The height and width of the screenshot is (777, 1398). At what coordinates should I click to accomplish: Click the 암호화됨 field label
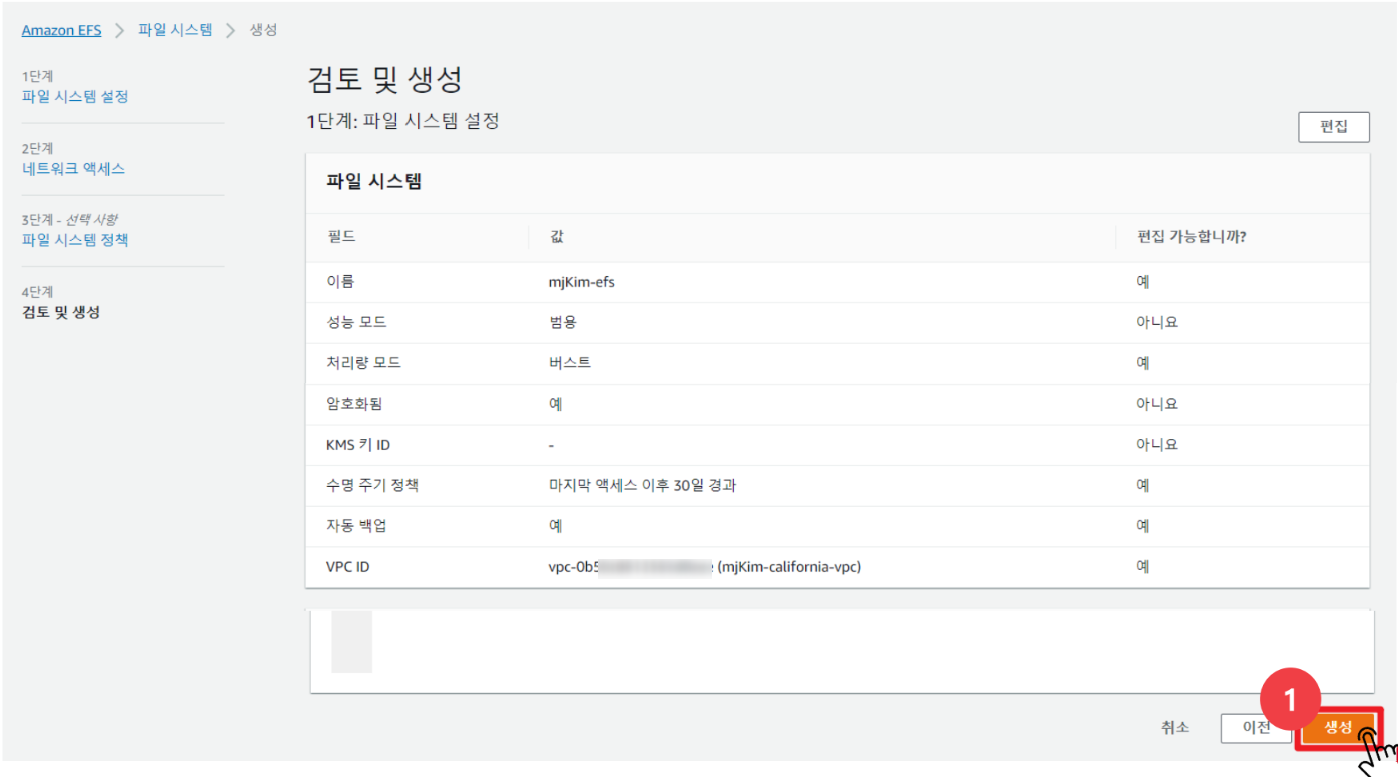coord(354,404)
